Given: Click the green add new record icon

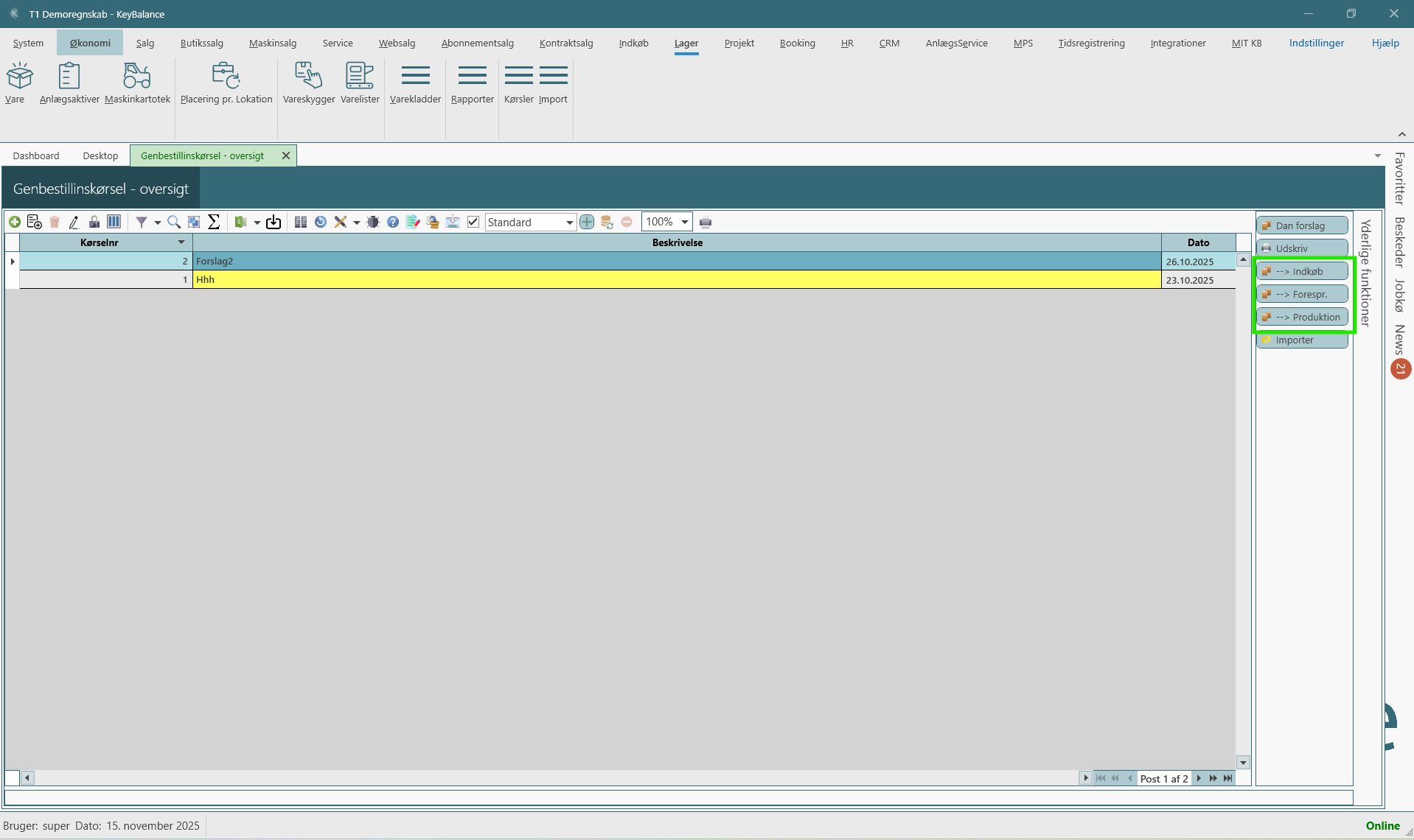Looking at the screenshot, I should point(15,222).
